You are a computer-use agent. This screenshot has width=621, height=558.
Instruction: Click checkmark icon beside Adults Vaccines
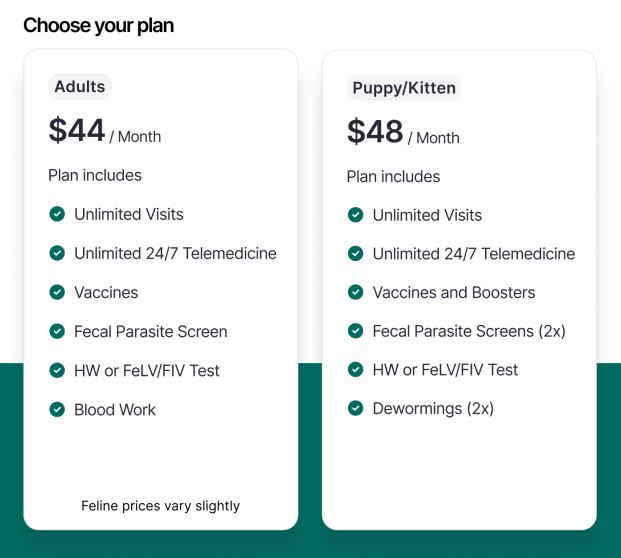(57, 292)
